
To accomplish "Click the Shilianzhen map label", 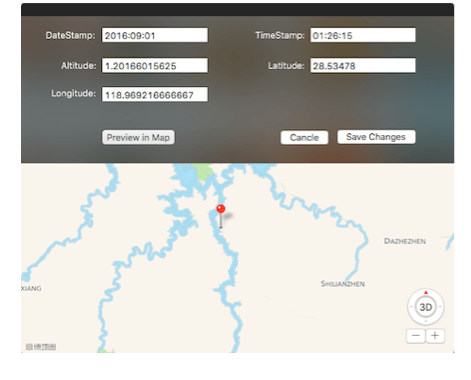I will [x=343, y=284].
